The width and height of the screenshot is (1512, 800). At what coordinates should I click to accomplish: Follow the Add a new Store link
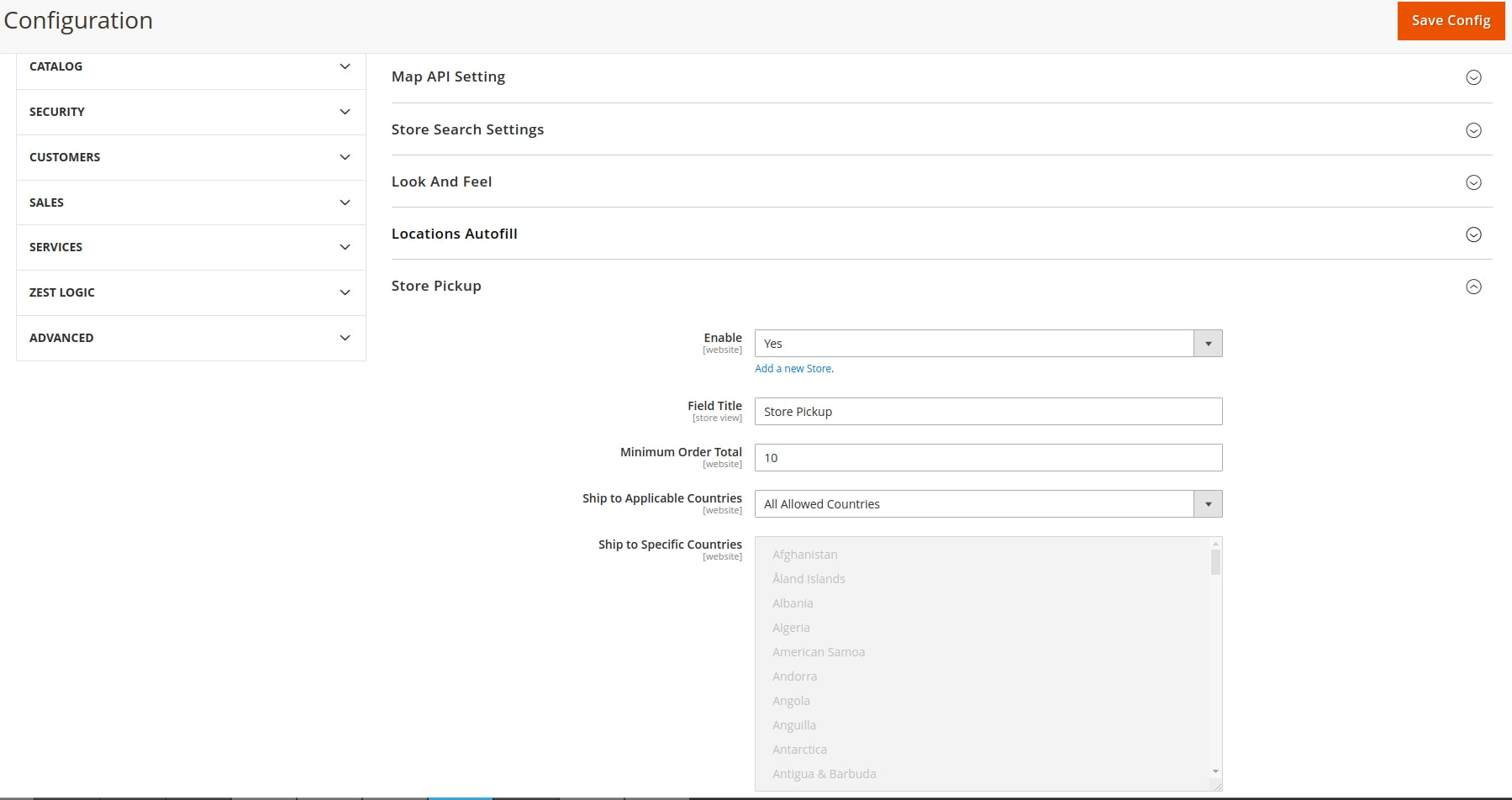coord(793,368)
